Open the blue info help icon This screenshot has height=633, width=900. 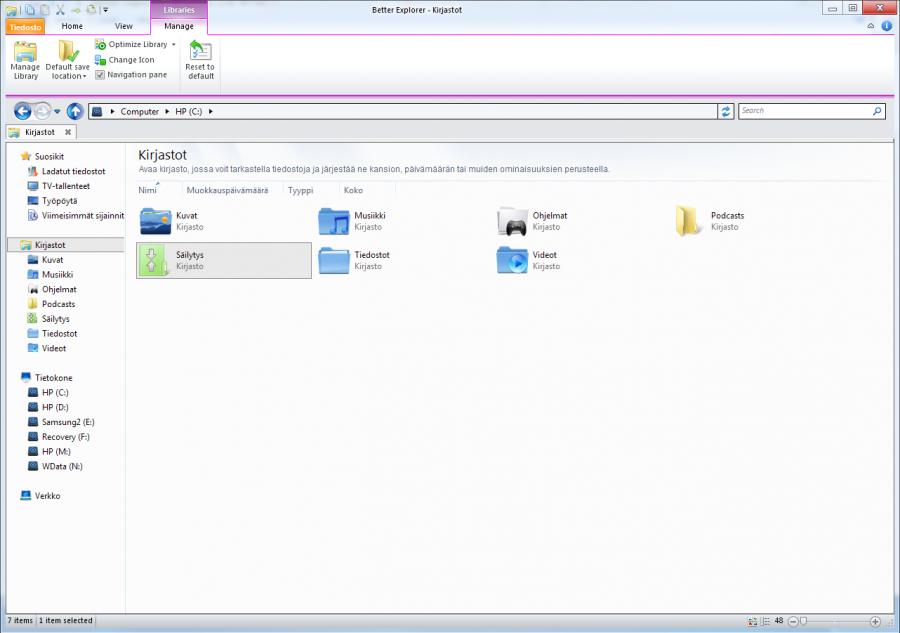coord(886,26)
